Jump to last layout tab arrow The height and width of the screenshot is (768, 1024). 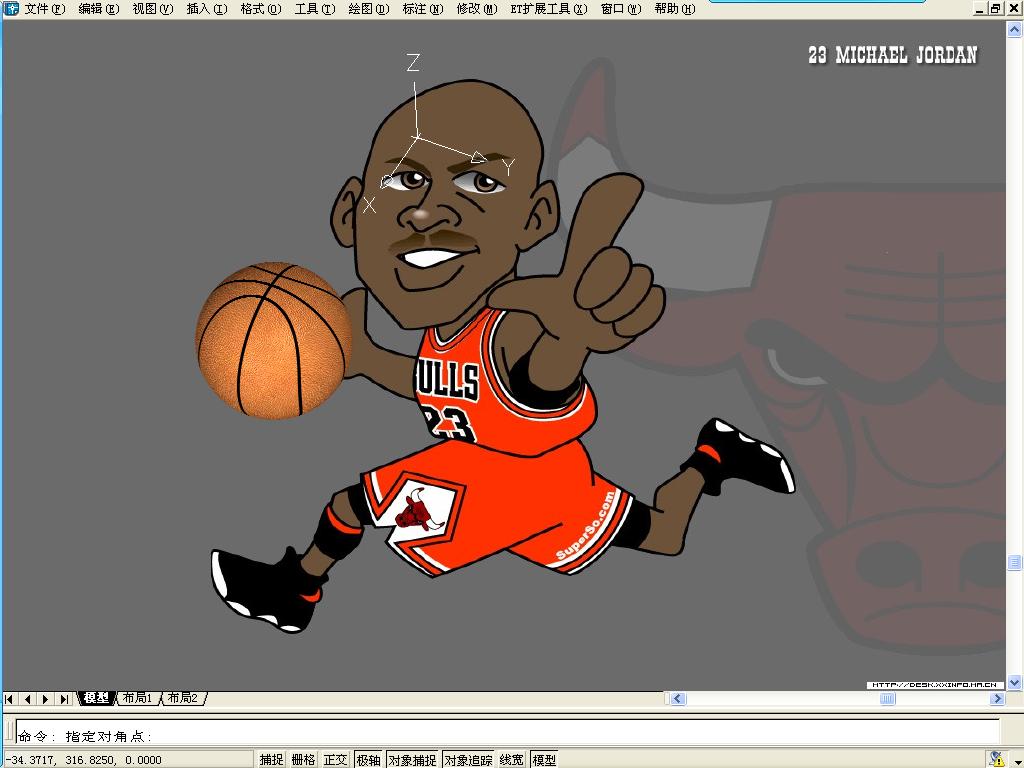[64, 699]
